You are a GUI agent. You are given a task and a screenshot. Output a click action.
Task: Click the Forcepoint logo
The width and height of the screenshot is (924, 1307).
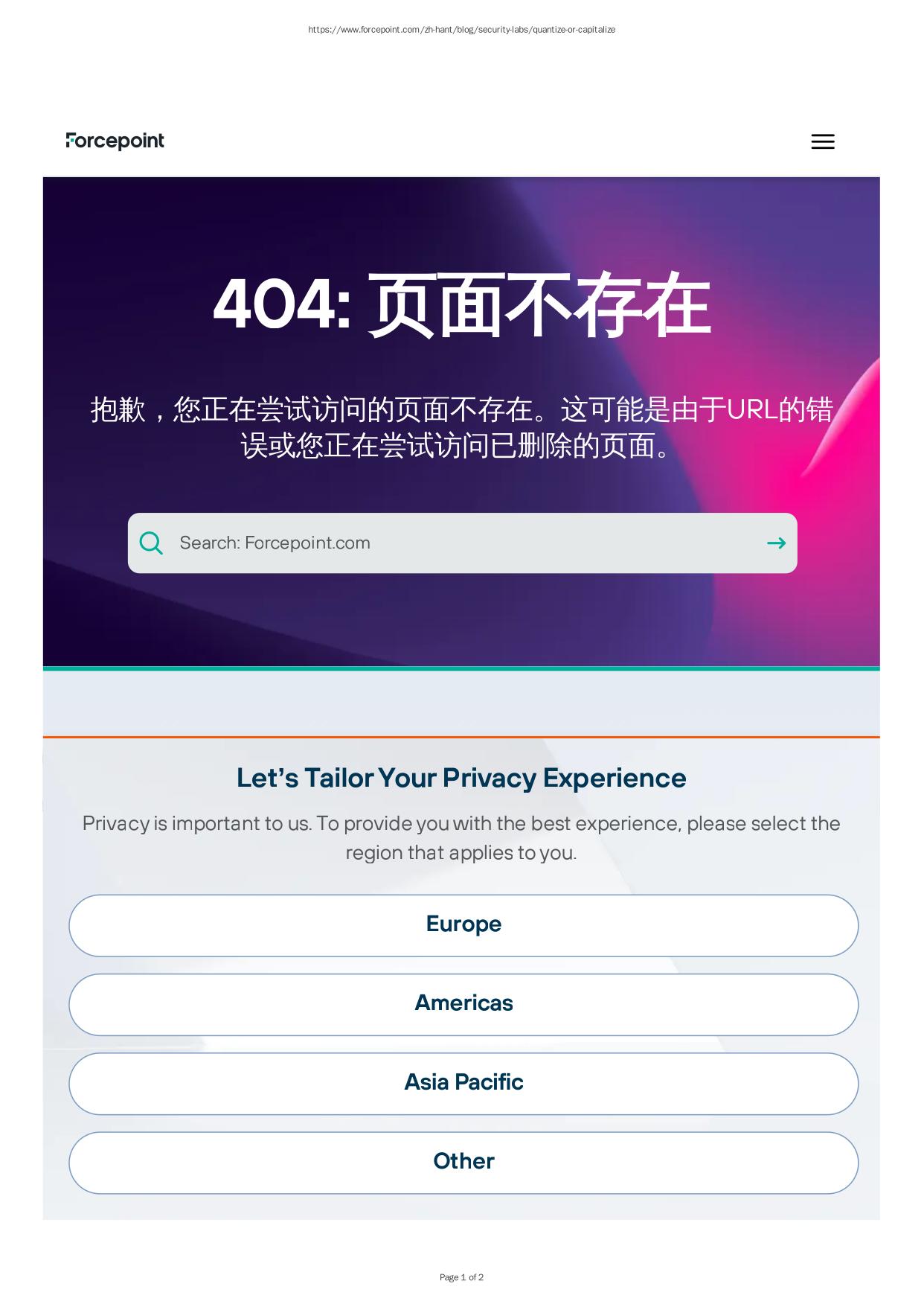[115, 141]
